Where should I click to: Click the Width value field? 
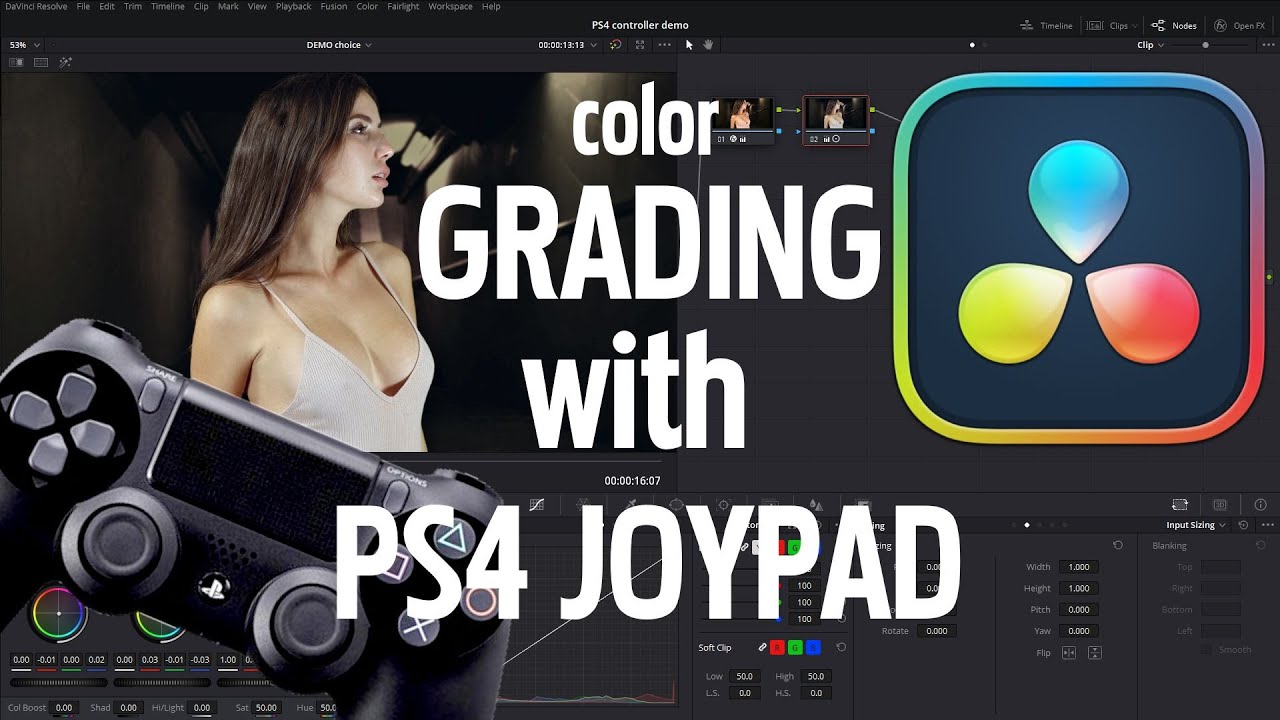(1078, 567)
